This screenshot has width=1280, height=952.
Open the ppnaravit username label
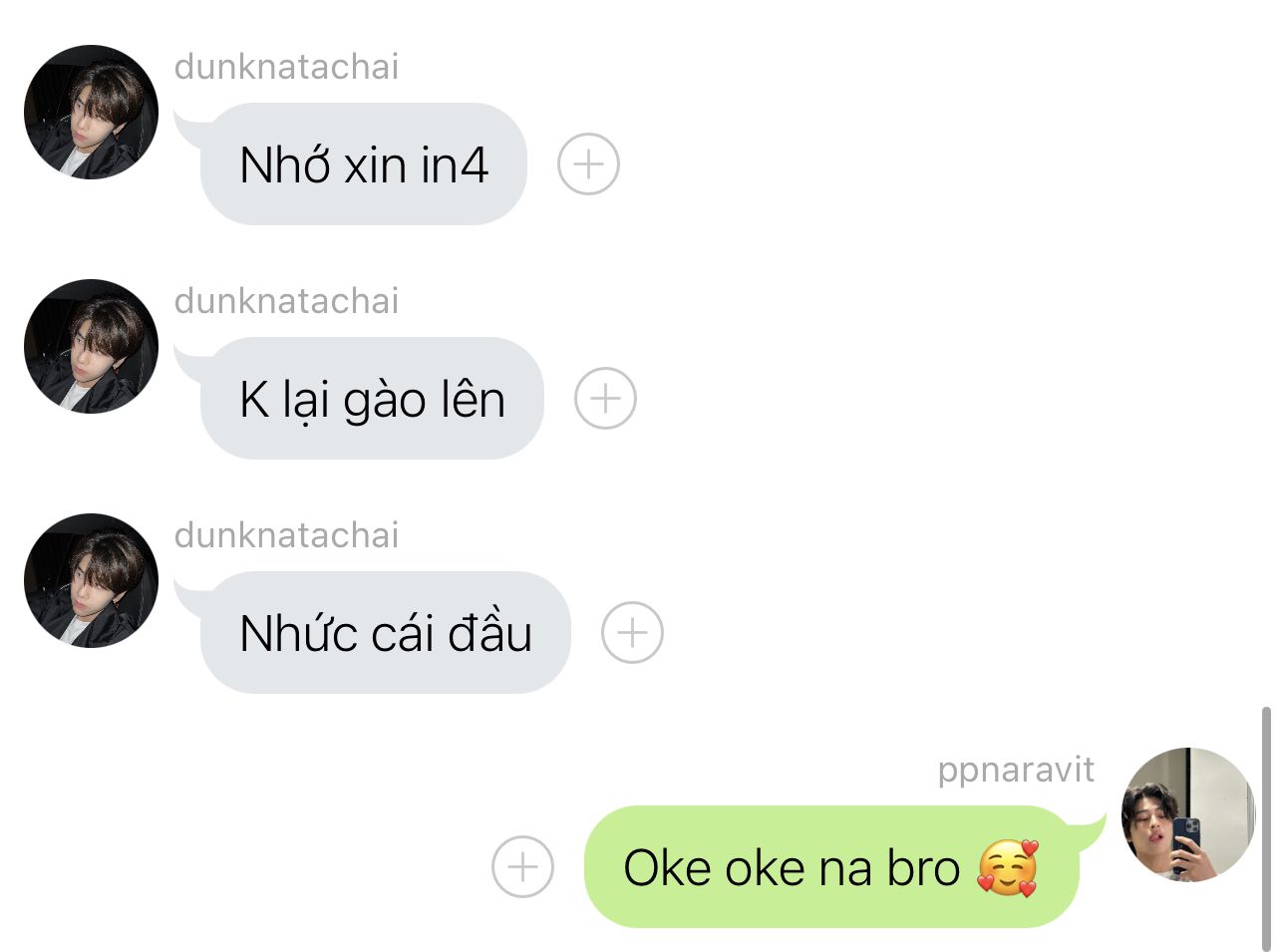pos(1016,771)
